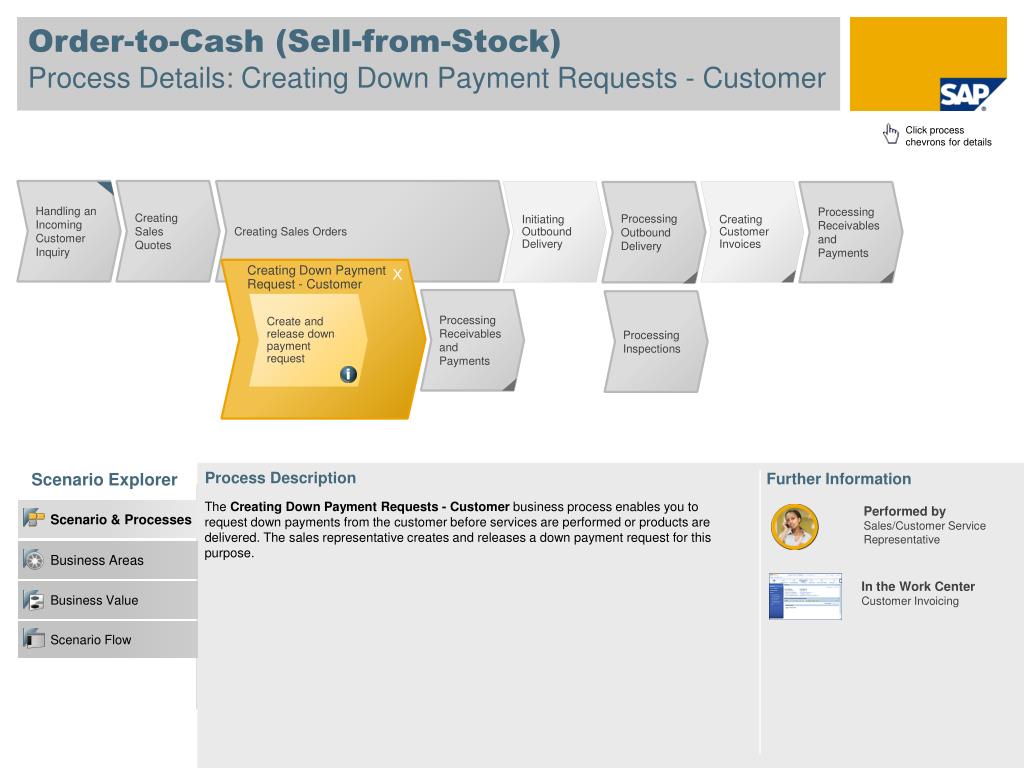Click the hand pointer icon near chevrons hint
The image size is (1024, 768).
(x=891, y=133)
